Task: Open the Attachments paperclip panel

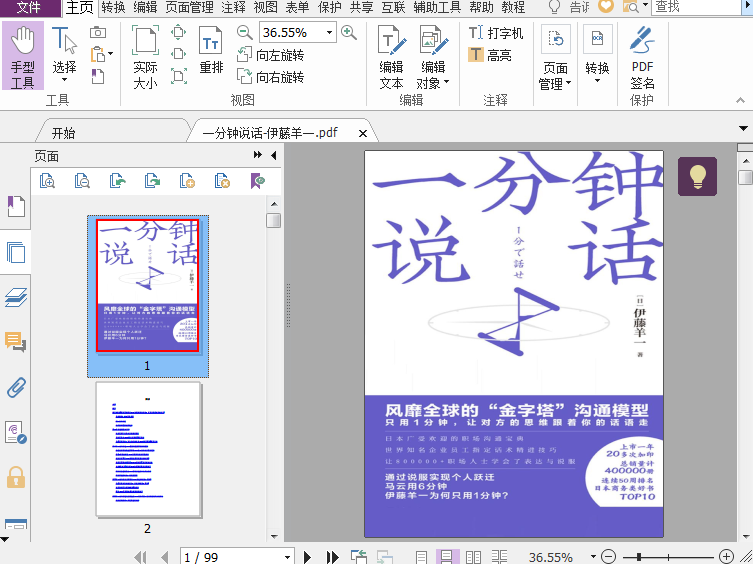Action: (x=16, y=387)
